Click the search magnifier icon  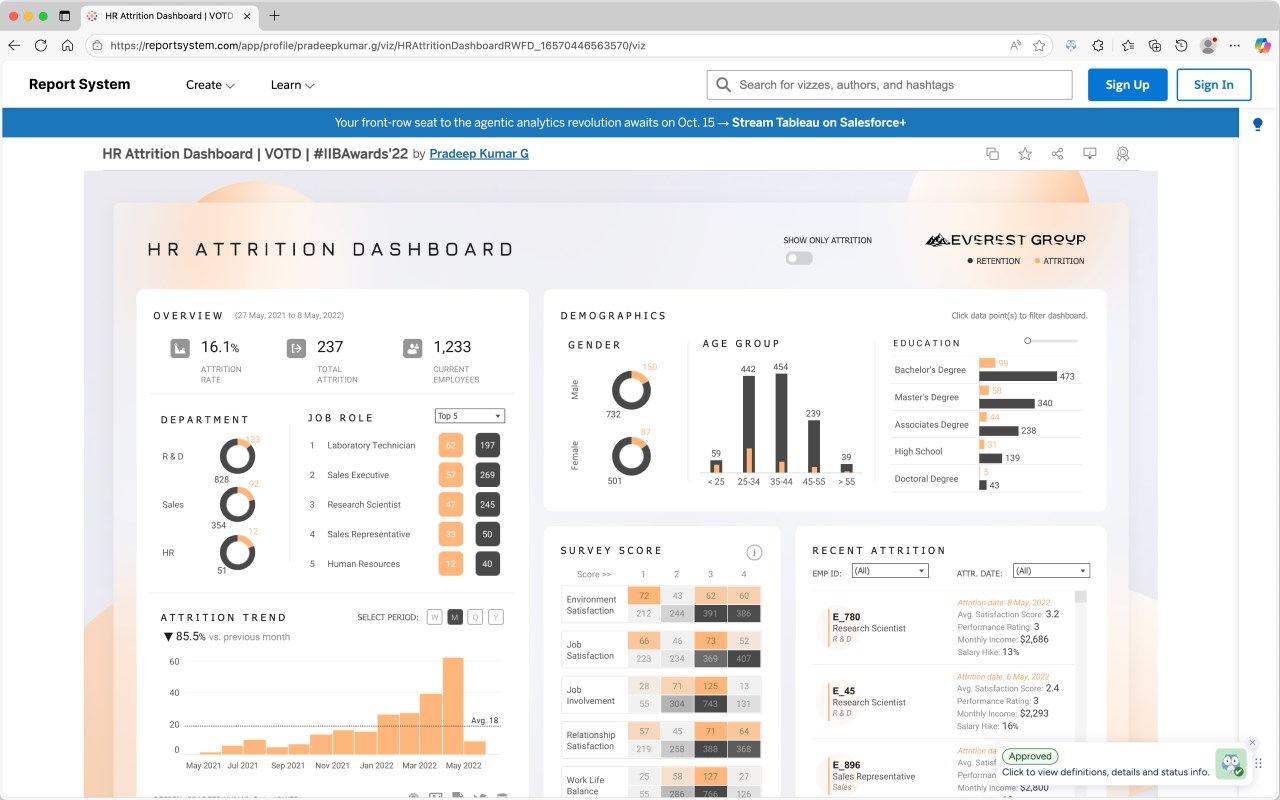click(x=724, y=85)
